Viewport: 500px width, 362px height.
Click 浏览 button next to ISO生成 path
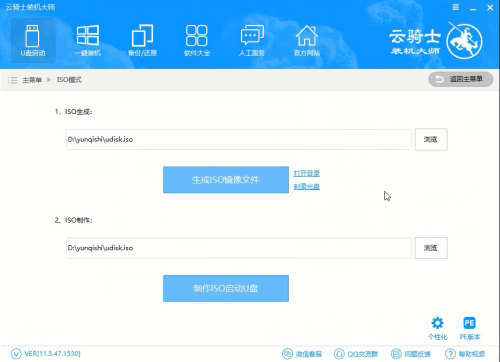pos(431,139)
